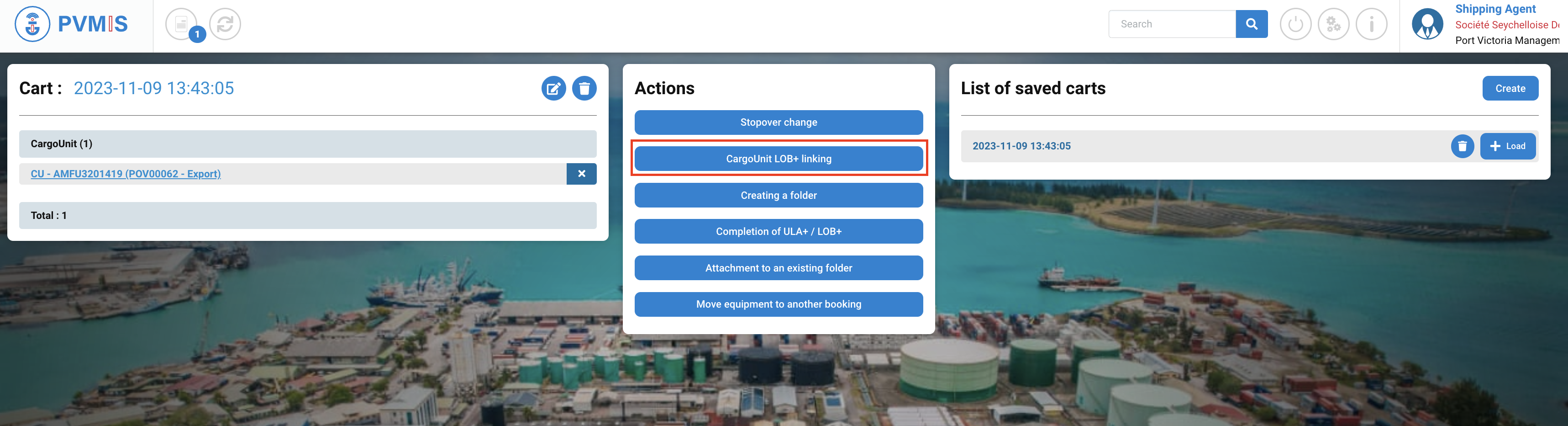1568x426 pixels.
Task: Focus the Search input field
Action: [1172, 24]
